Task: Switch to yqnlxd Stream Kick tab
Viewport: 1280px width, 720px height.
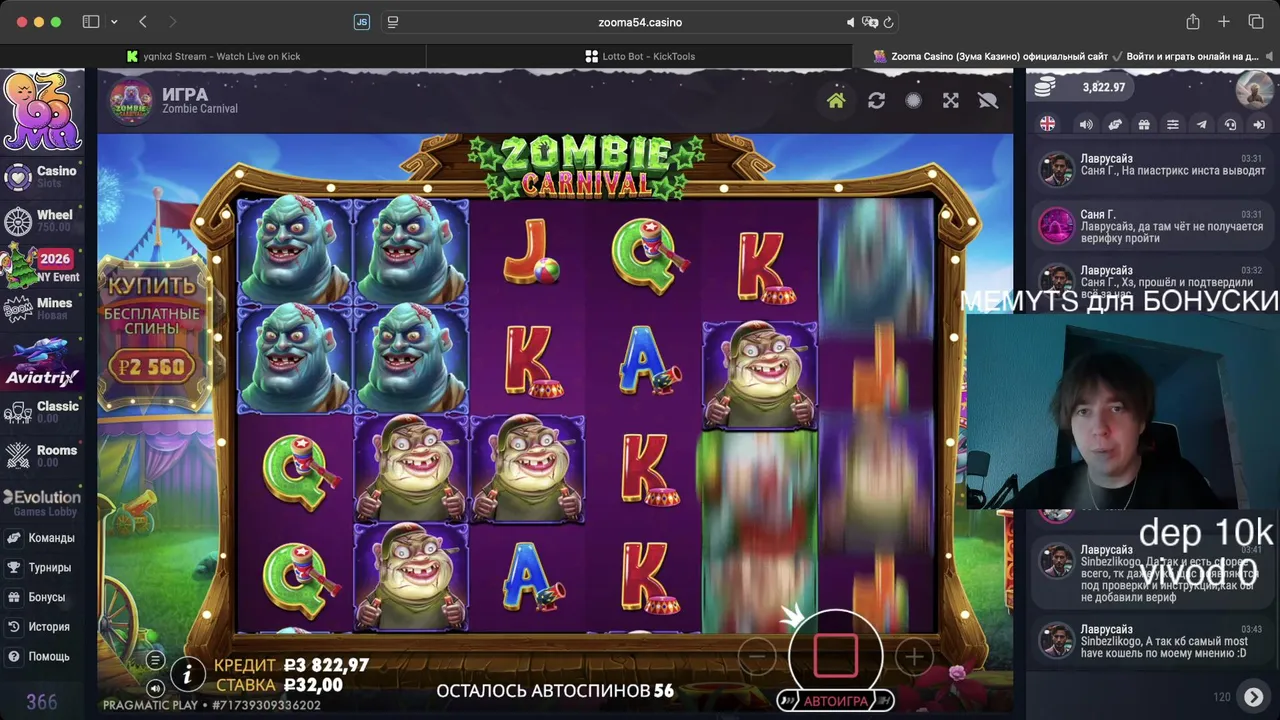Action: [x=213, y=56]
